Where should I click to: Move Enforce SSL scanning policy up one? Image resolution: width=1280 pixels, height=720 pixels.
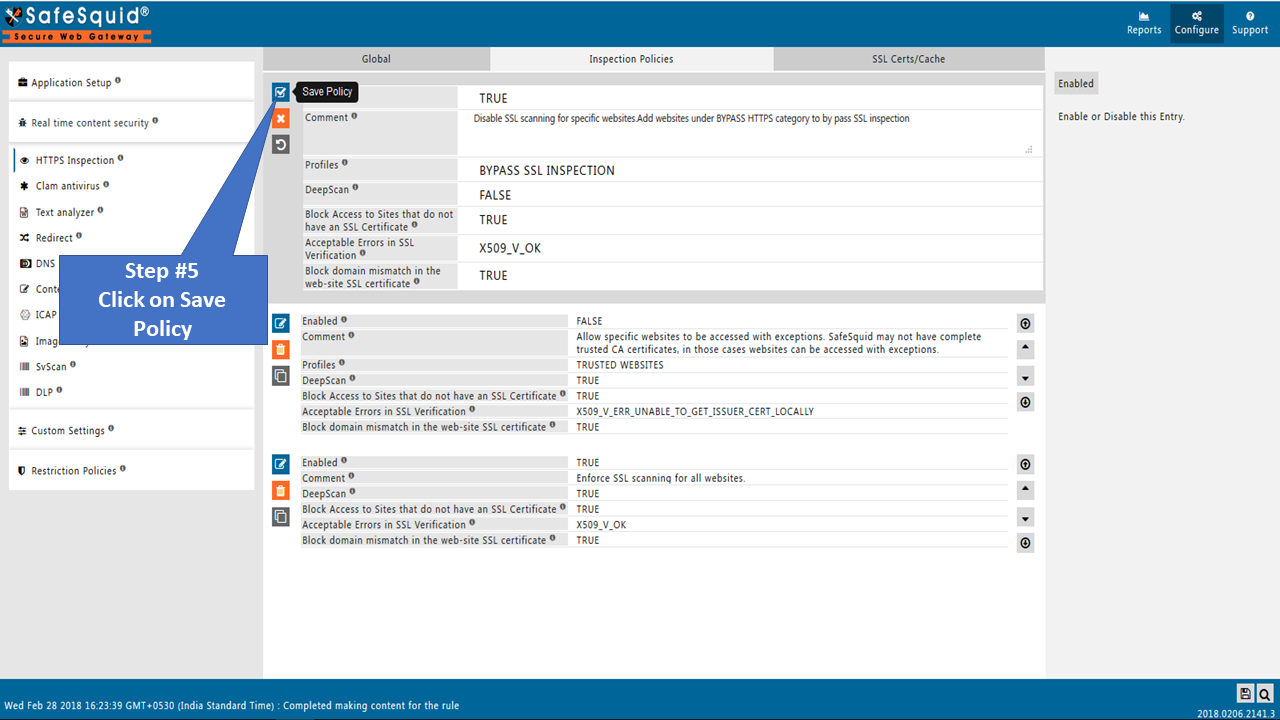click(x=1025, y=490)
